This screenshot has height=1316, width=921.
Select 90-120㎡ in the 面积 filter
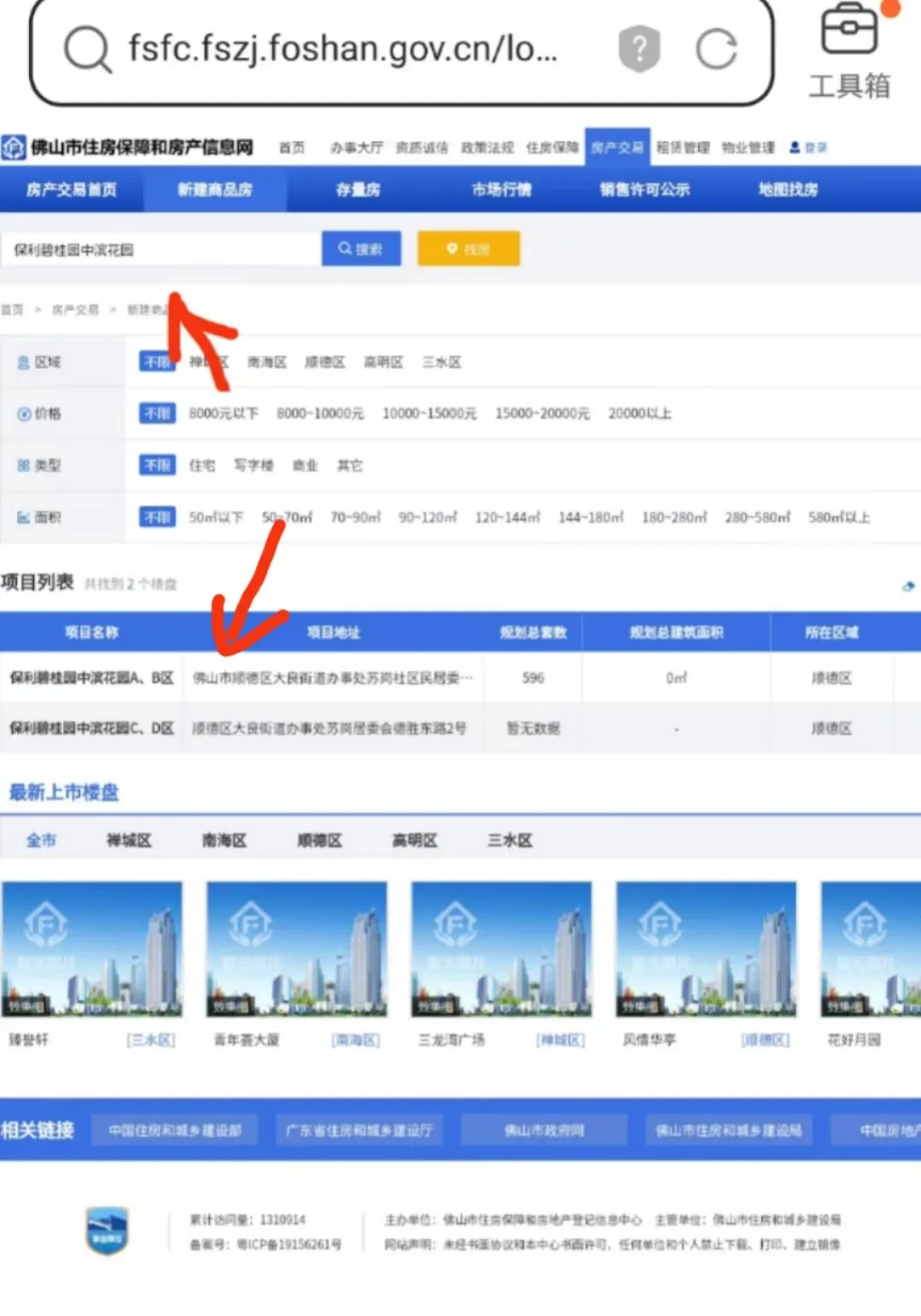tap(428, 517)
